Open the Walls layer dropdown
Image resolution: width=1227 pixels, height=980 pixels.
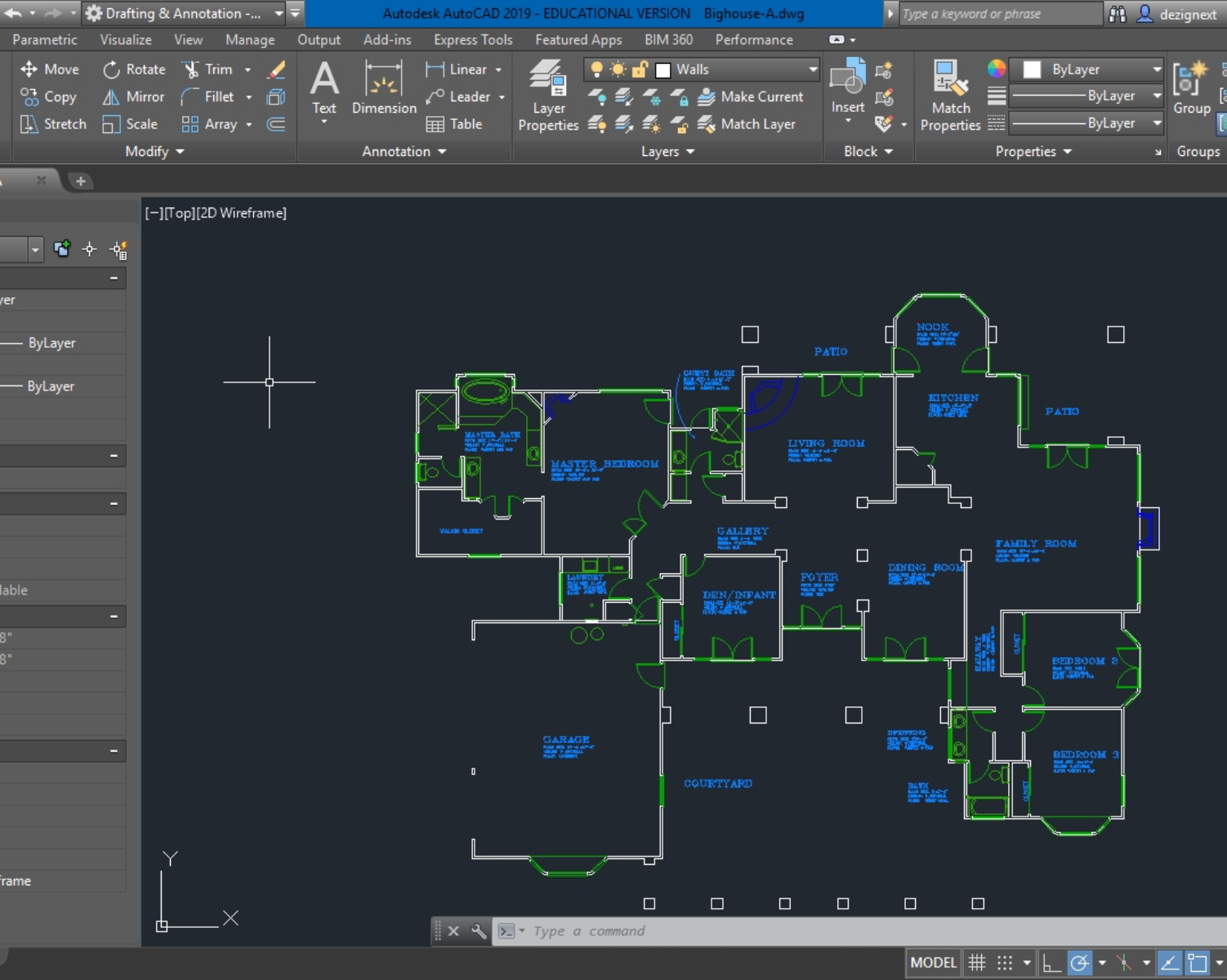click(x=812, y=69)
